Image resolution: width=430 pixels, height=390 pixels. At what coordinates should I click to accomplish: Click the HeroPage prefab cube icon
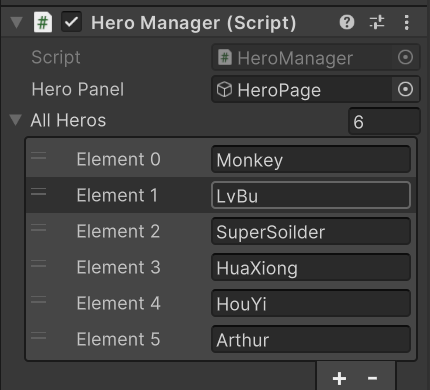(224, 90)
